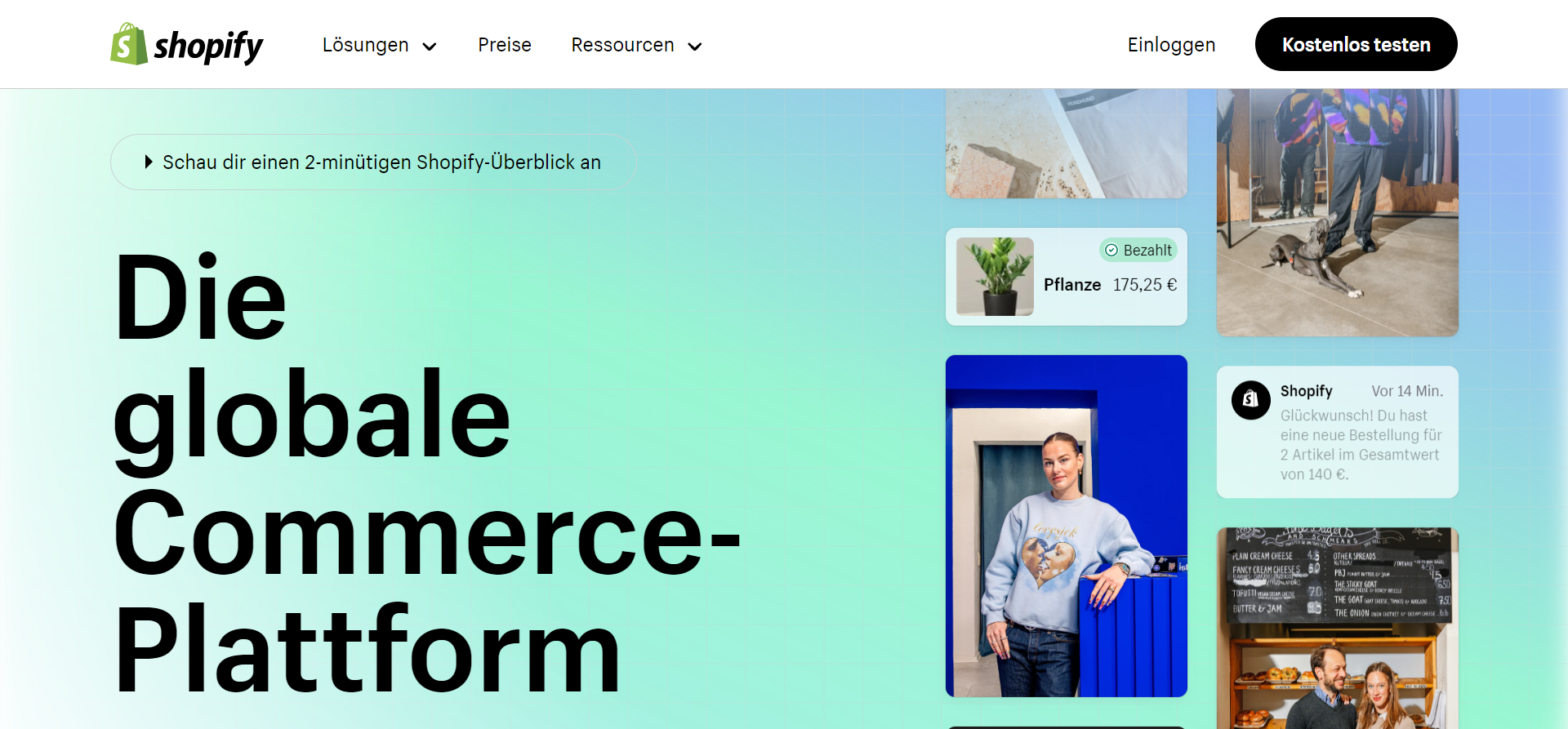Click the Kostenlos testen button
This screenshot has height=729, width=1568.
1356,44
